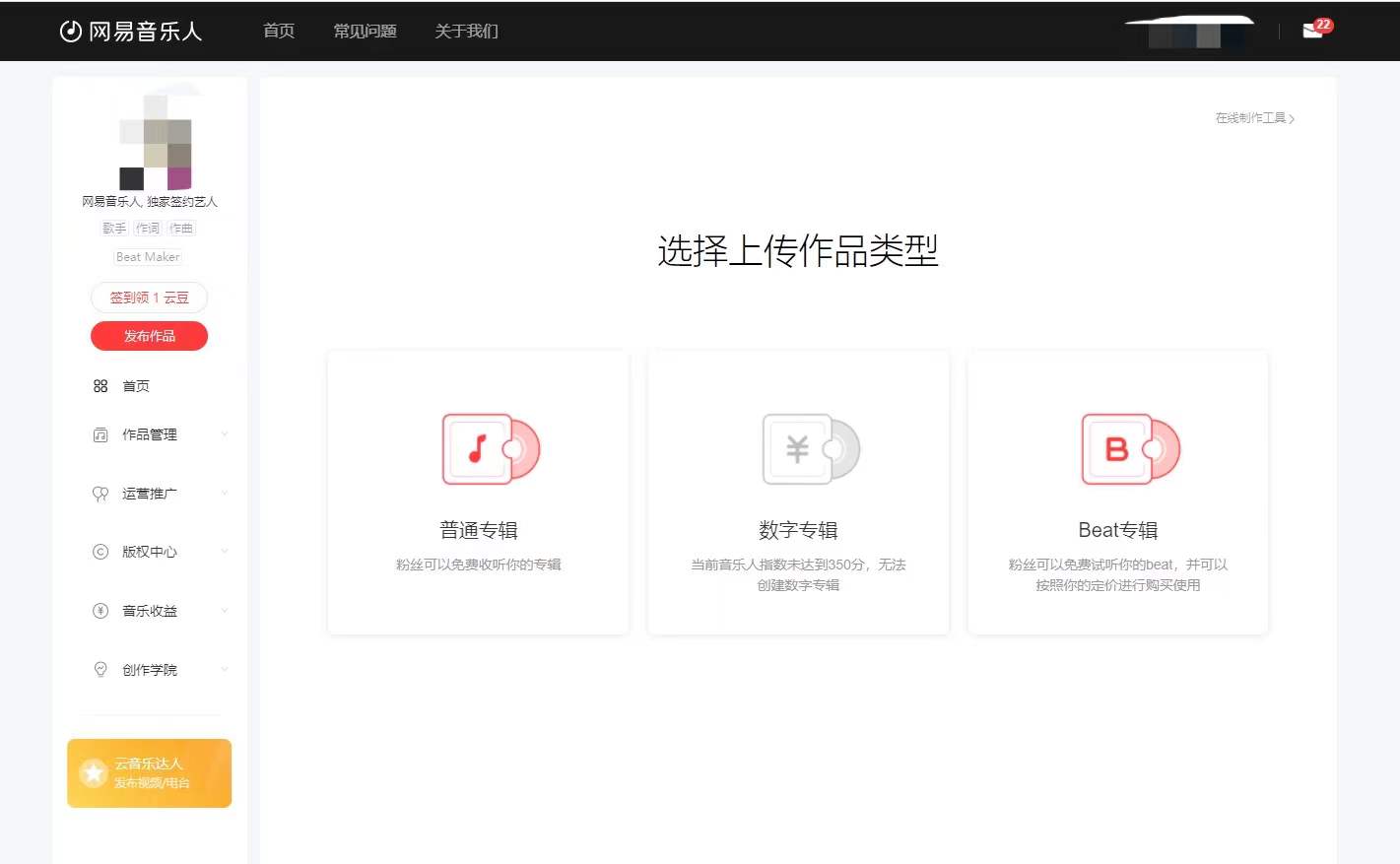
Task: Expand the 作品管理 chevron arrow
Action: (x=225, y=434)
